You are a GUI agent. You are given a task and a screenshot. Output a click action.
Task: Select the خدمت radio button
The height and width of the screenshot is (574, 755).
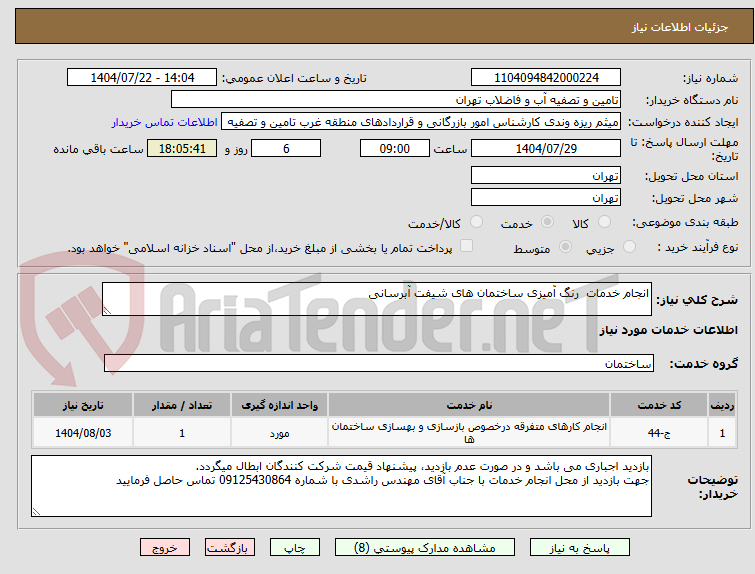tap(547, 222)
